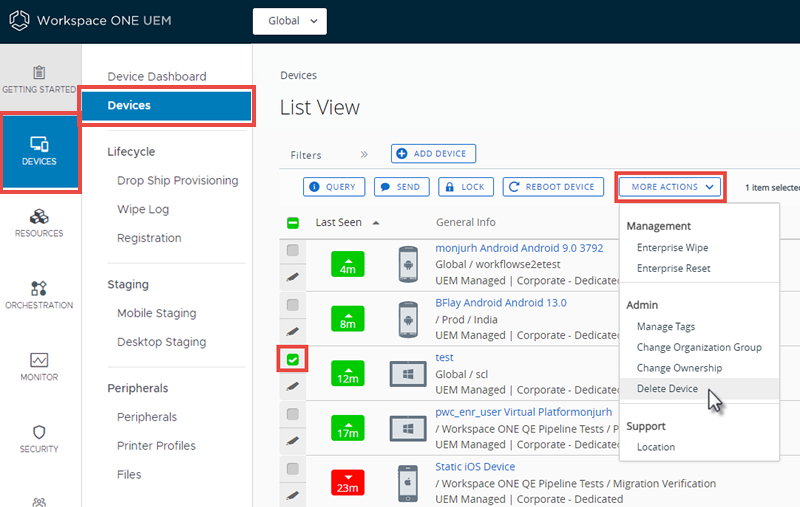
Task: Select Enterprise Reset from menu
Action: tap(673, 268)
